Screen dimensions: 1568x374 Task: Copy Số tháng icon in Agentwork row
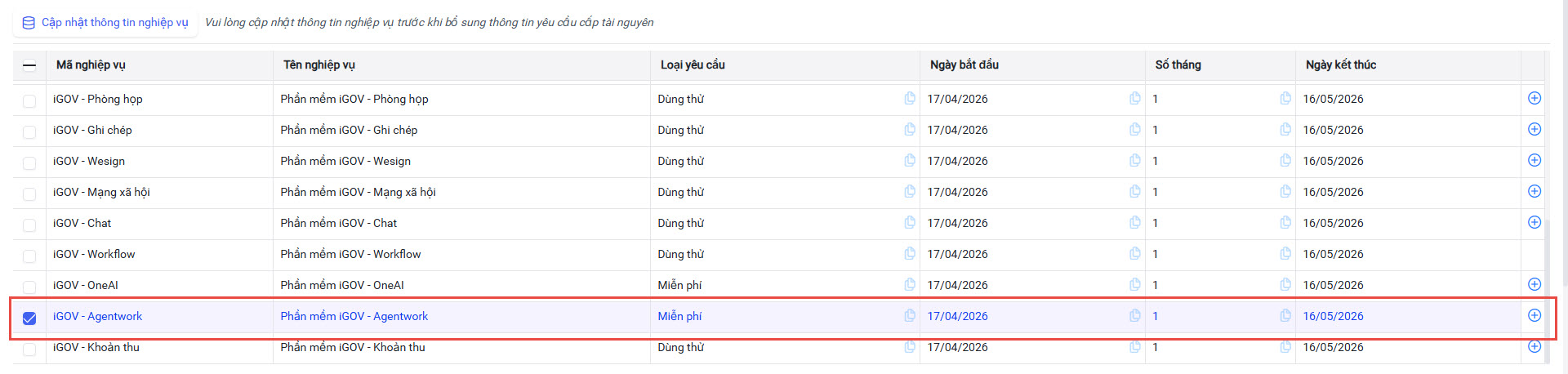click(1285, 315)
